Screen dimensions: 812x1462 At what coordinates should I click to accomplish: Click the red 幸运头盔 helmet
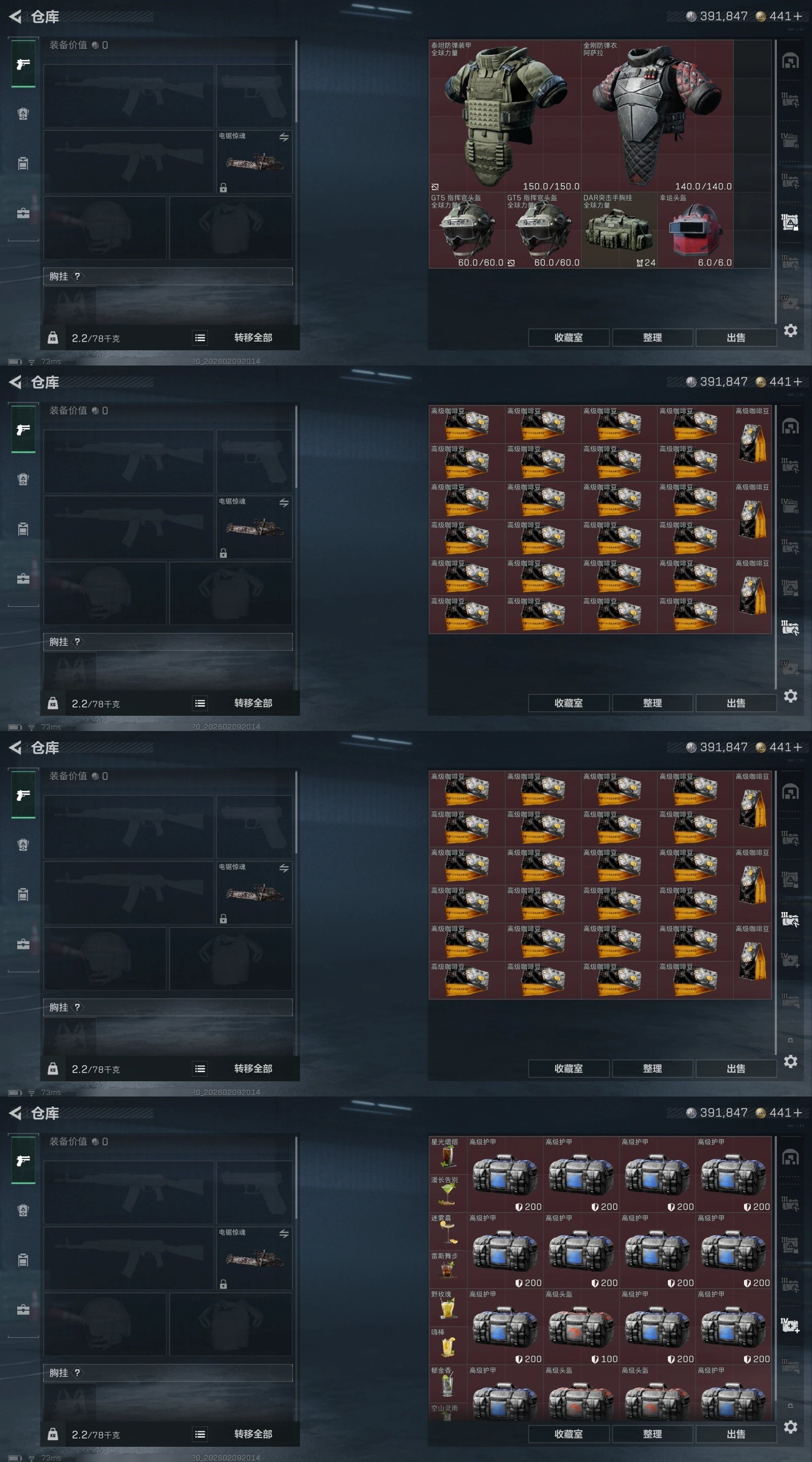pyautogui.click(x=695, y=230)
